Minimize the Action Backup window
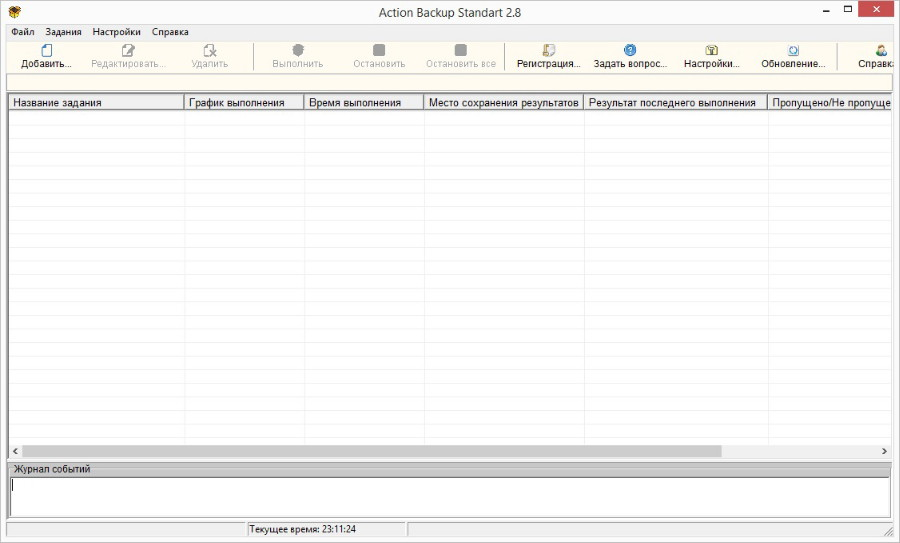This screenshot has width=900, height=543. [827, 9]
